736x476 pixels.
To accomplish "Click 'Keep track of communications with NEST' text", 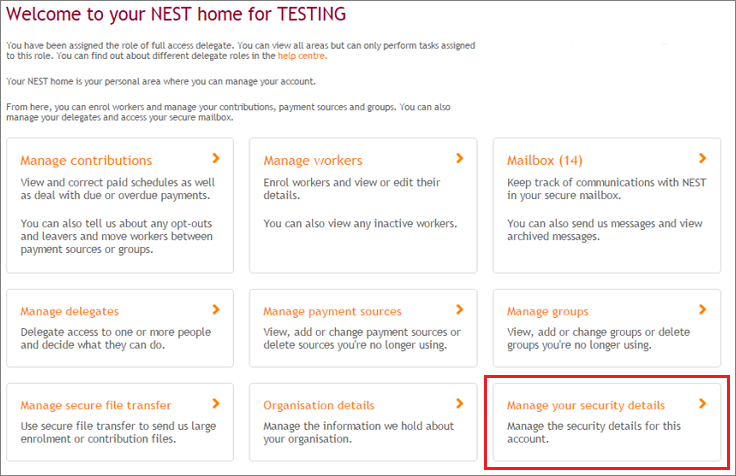I will point(606,189).
